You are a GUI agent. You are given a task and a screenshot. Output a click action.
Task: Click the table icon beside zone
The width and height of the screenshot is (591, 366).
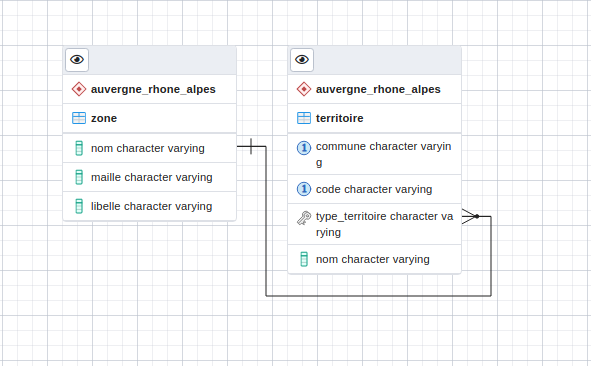pyautogui.click(x=79, y=118)
